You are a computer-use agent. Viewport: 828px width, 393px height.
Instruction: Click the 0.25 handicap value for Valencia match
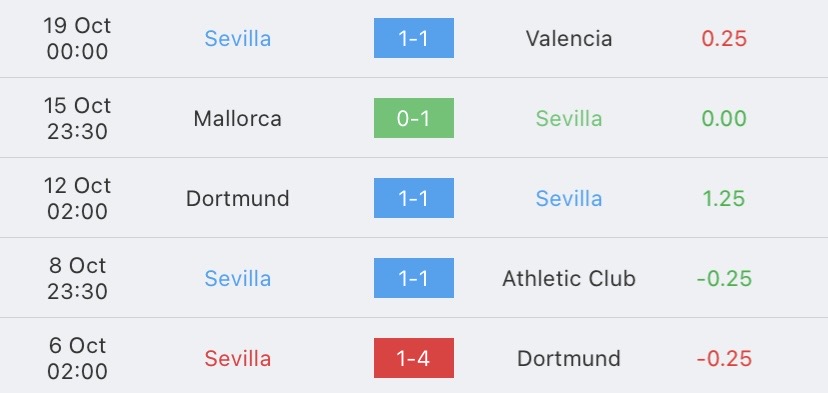724,39
